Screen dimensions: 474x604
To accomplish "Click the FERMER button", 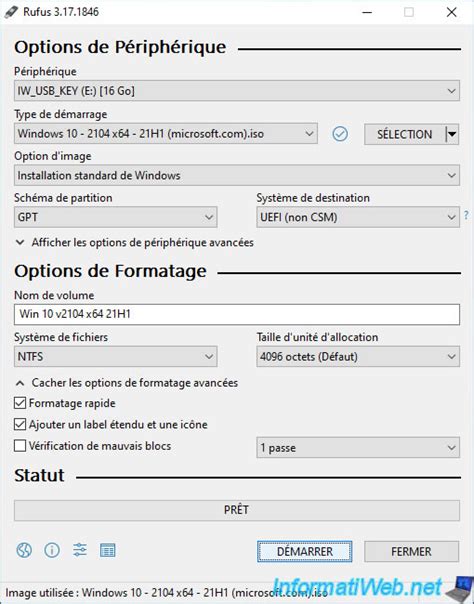I will tap(411, 551).
